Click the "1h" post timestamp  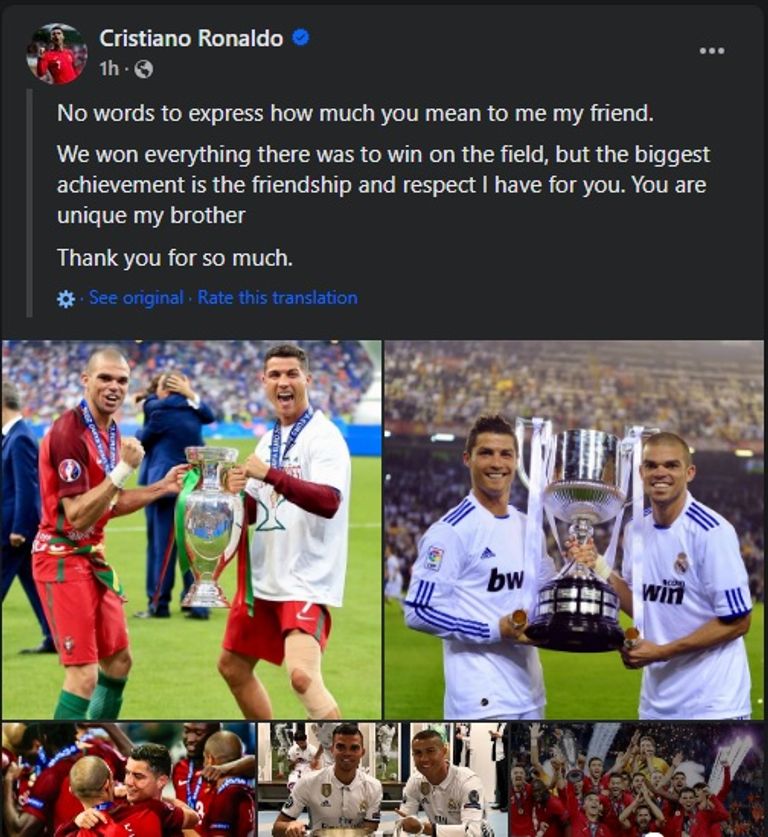click(x=109, y=69)
